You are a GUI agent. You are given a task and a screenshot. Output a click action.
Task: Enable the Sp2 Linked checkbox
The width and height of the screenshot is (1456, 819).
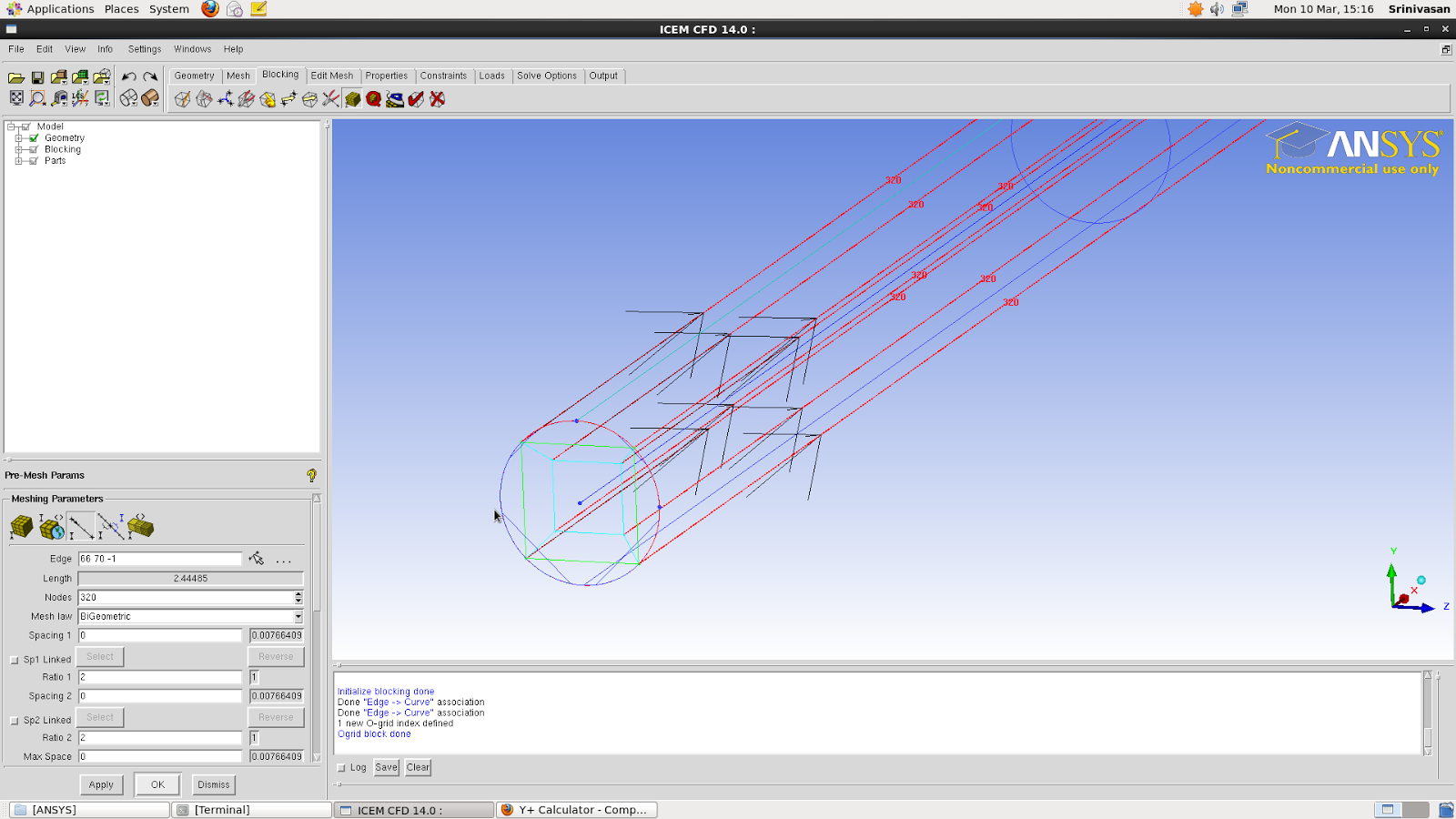pos(14,719)
